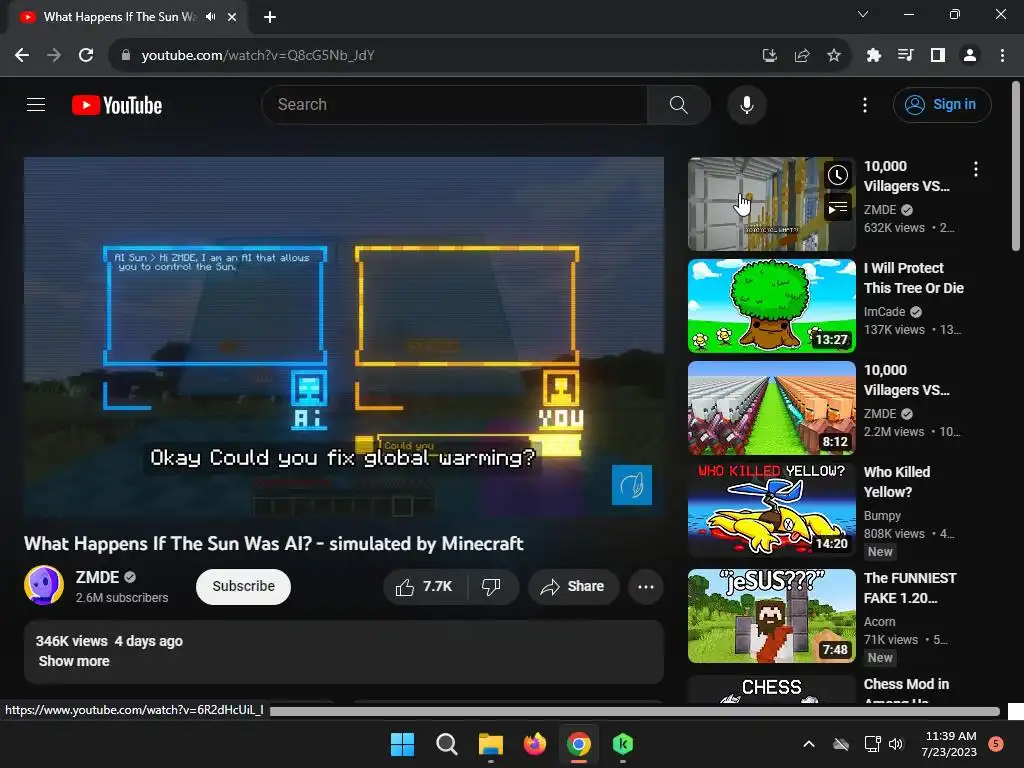
Task: Click the video player to pause
Action: point(344,337)
